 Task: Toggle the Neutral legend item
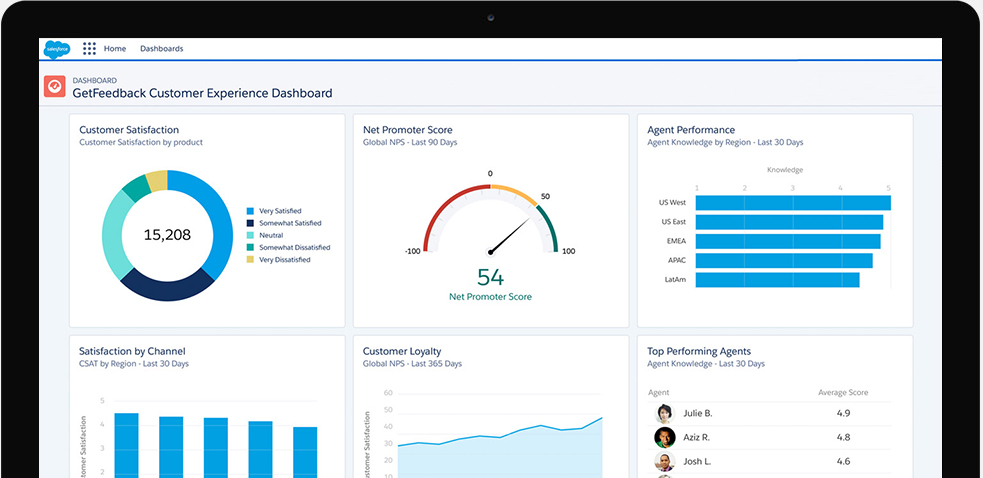[273, 235]
